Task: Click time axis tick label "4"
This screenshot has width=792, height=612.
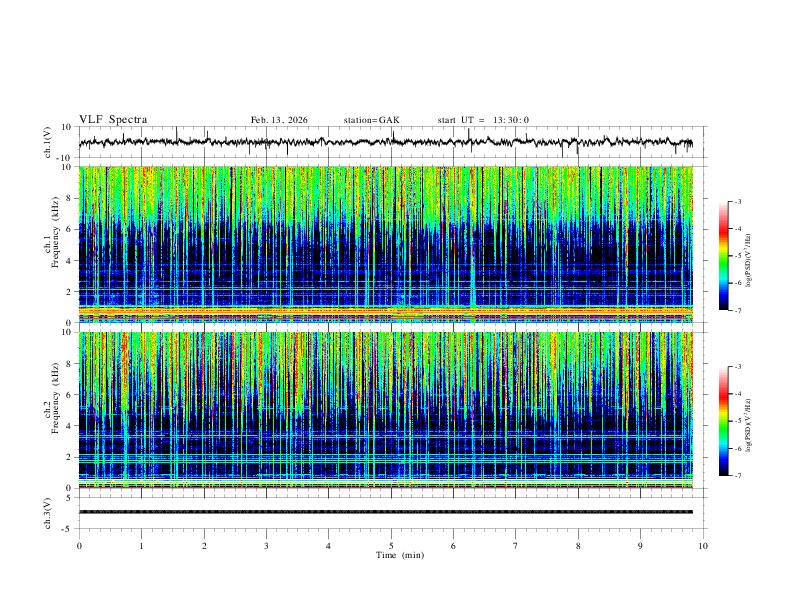Action: coord(328,546)
